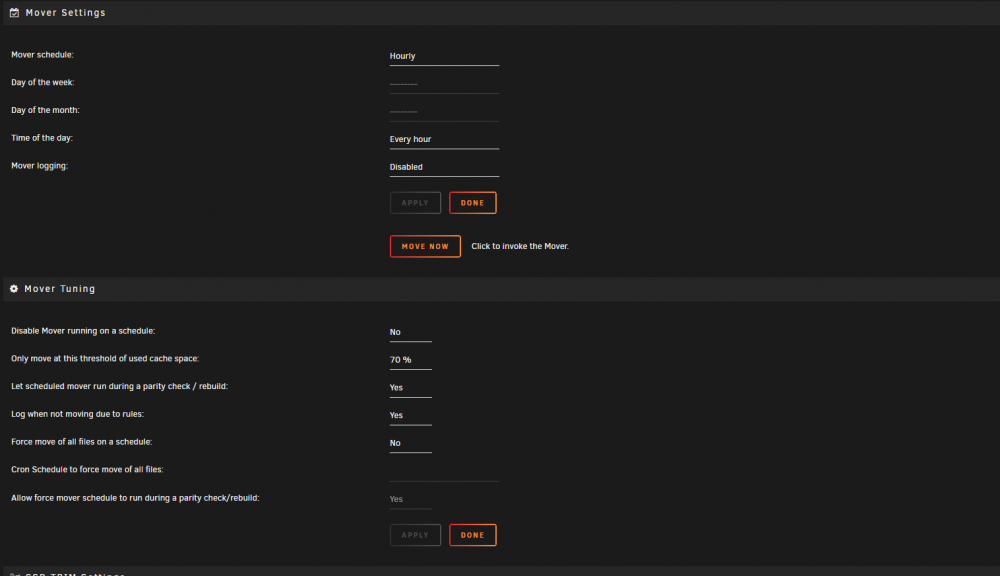Click Apply in Mover Settings
The width and height of the screenshot is (1000, 576).
[415, 203]
